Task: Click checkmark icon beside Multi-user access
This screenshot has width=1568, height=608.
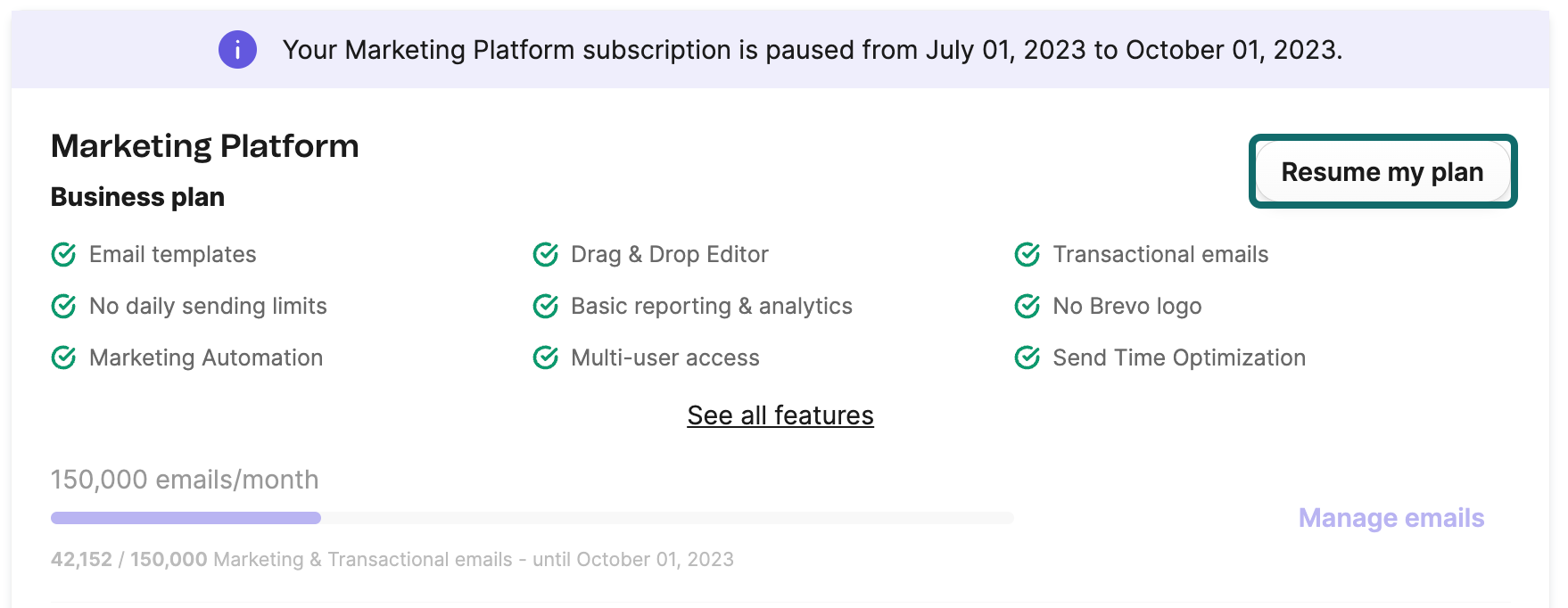Action: [545, 358]
